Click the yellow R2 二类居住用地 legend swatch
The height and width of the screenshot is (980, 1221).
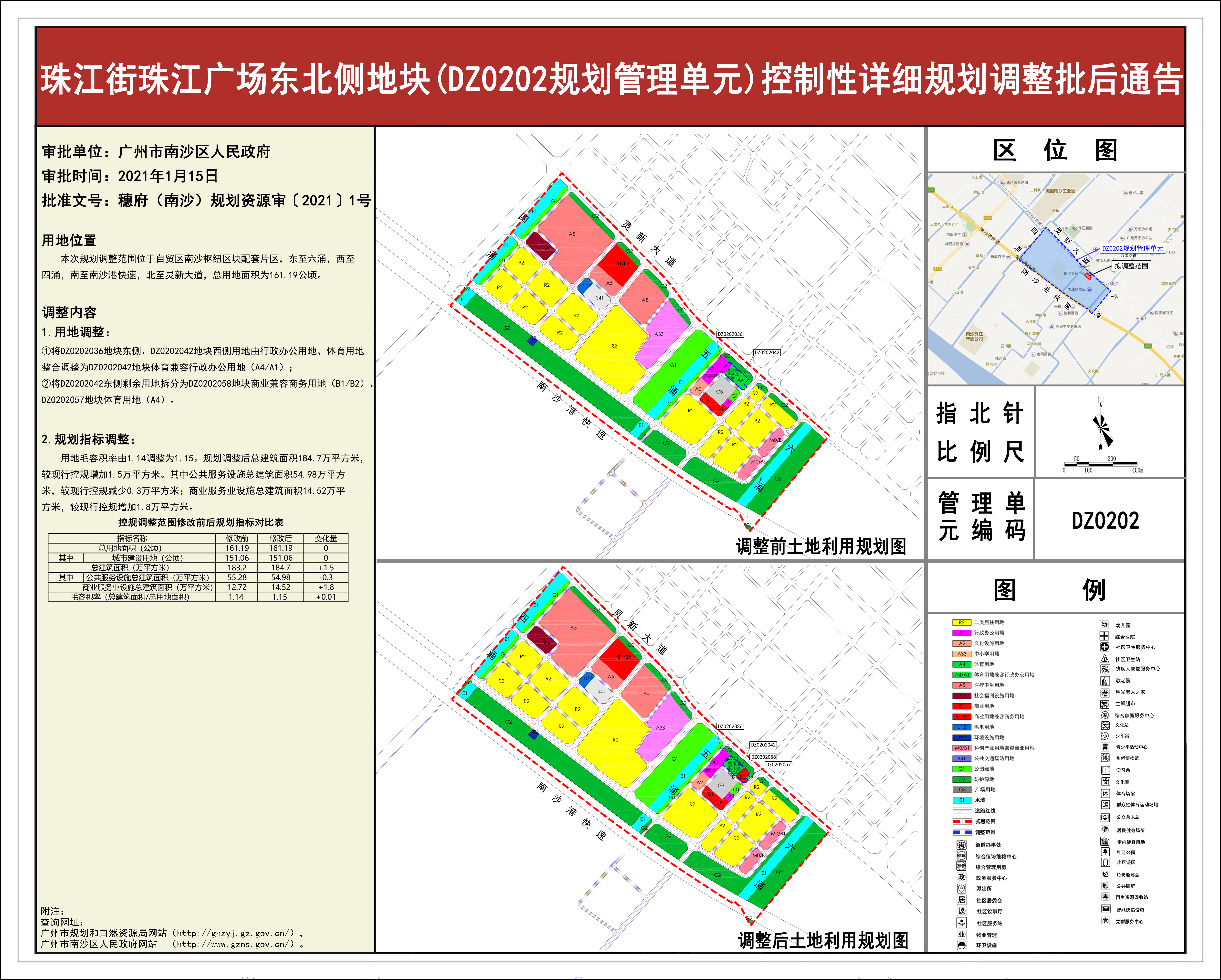[x=962, y=623]
